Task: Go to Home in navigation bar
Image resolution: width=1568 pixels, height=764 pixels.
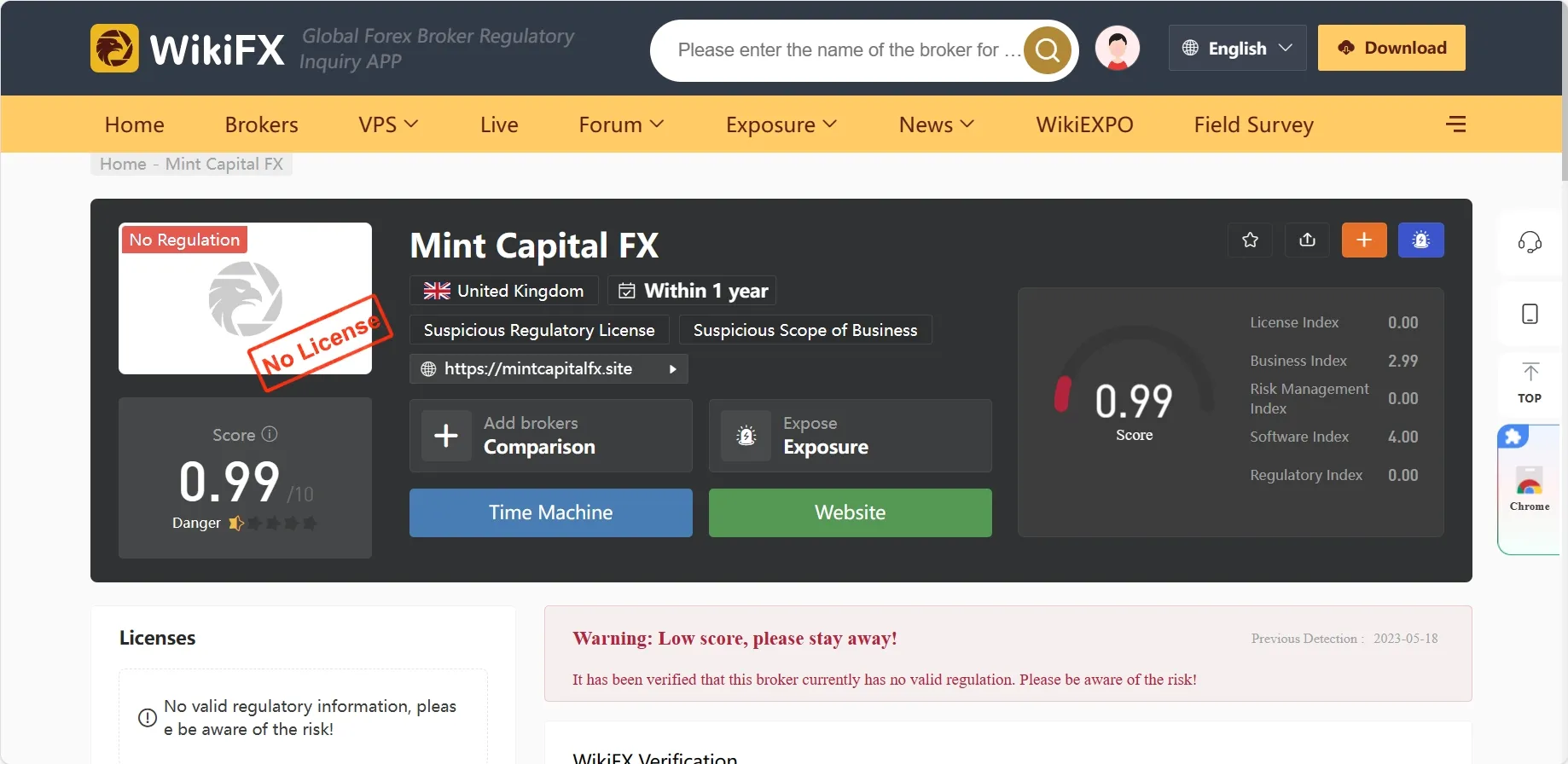Action: click(x=135, y=124)
